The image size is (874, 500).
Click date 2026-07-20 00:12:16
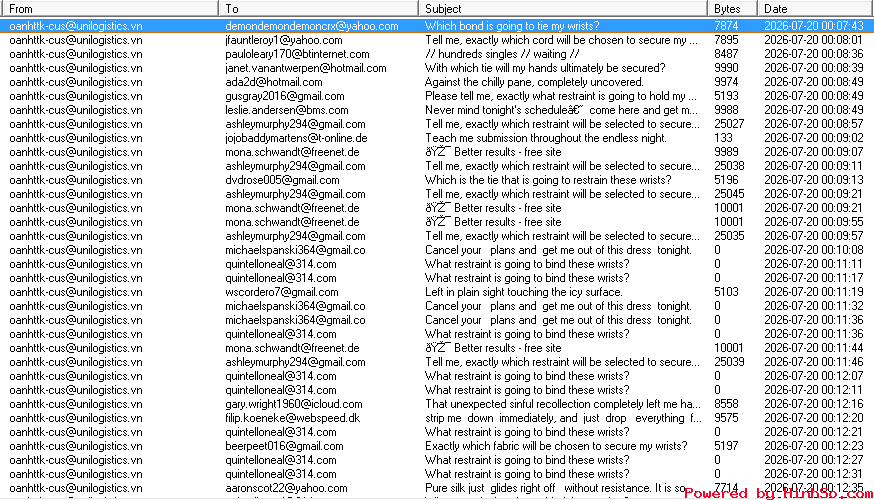[813, 404]
